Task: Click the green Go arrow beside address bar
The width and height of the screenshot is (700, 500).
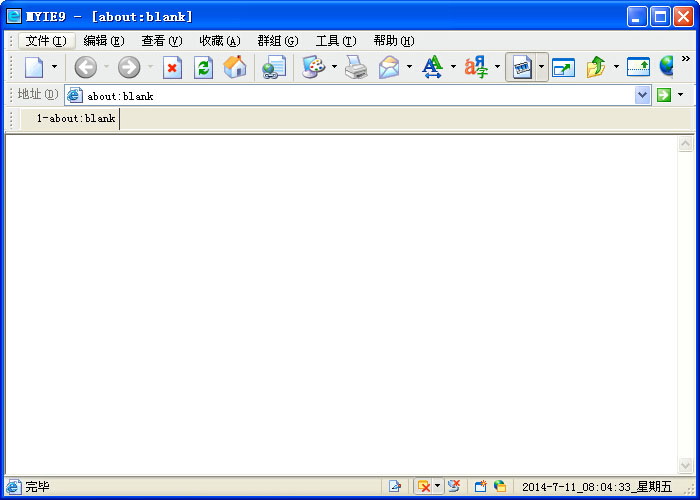Action: 663,95
